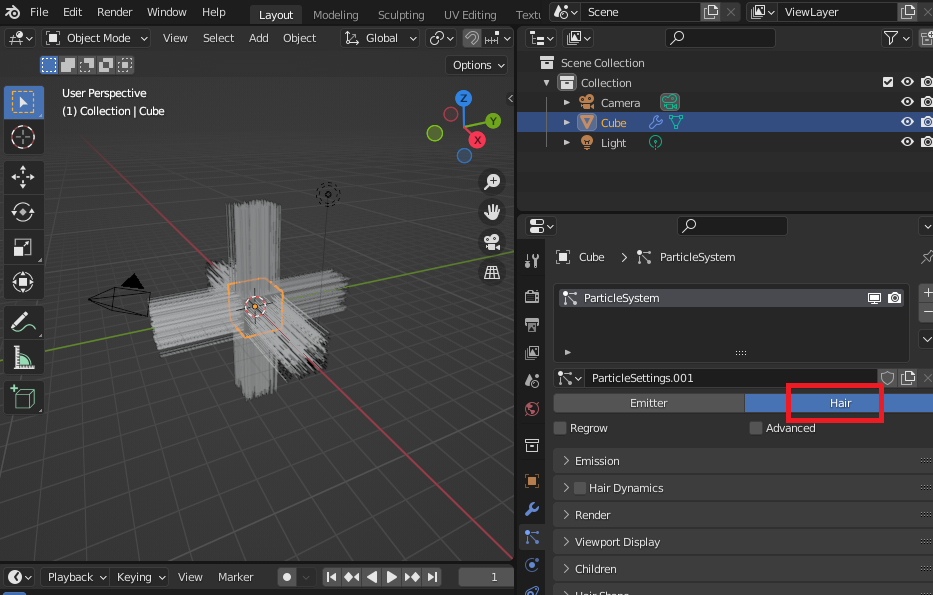Toggle Collection exclude checkbox in outliner
Image resolution: width=933 pixels, height=595 pixels.
pyautogui.click(x=888, y=82)
